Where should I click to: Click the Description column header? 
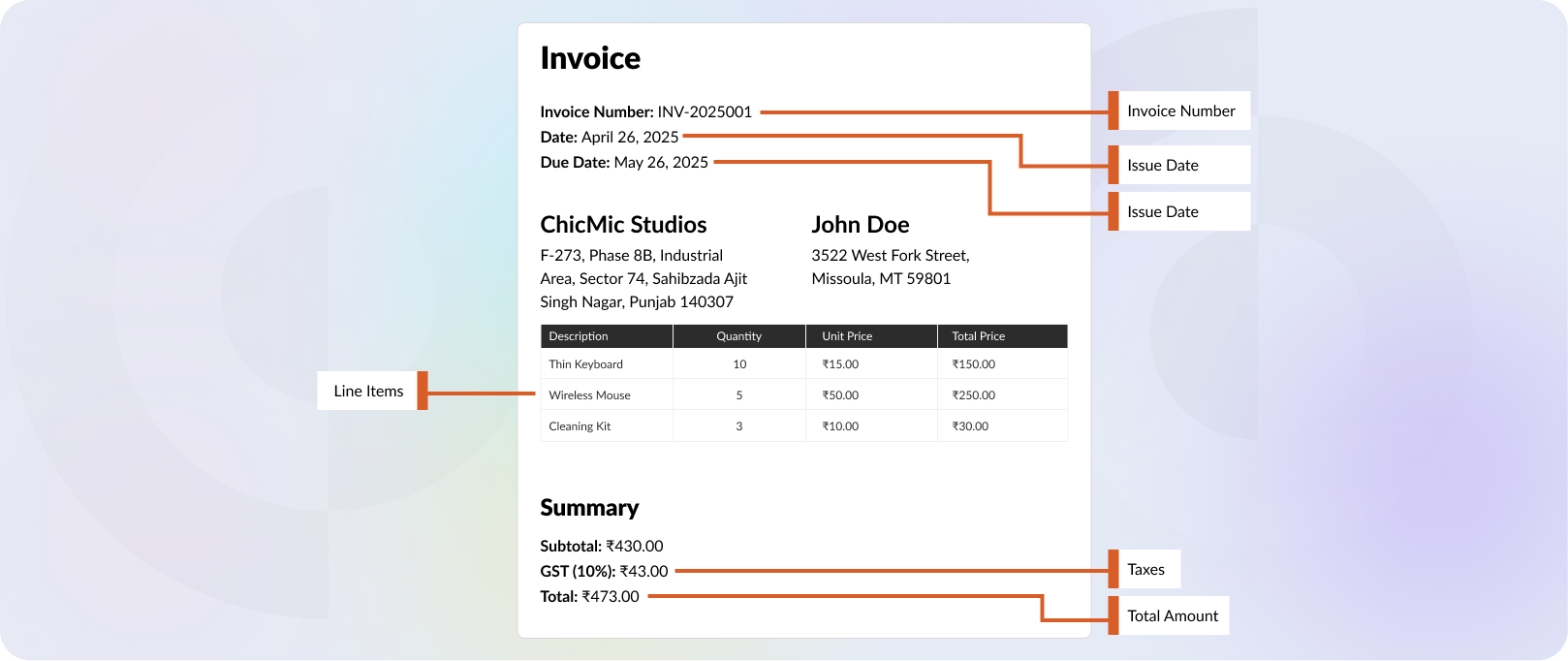pos(579,336)
